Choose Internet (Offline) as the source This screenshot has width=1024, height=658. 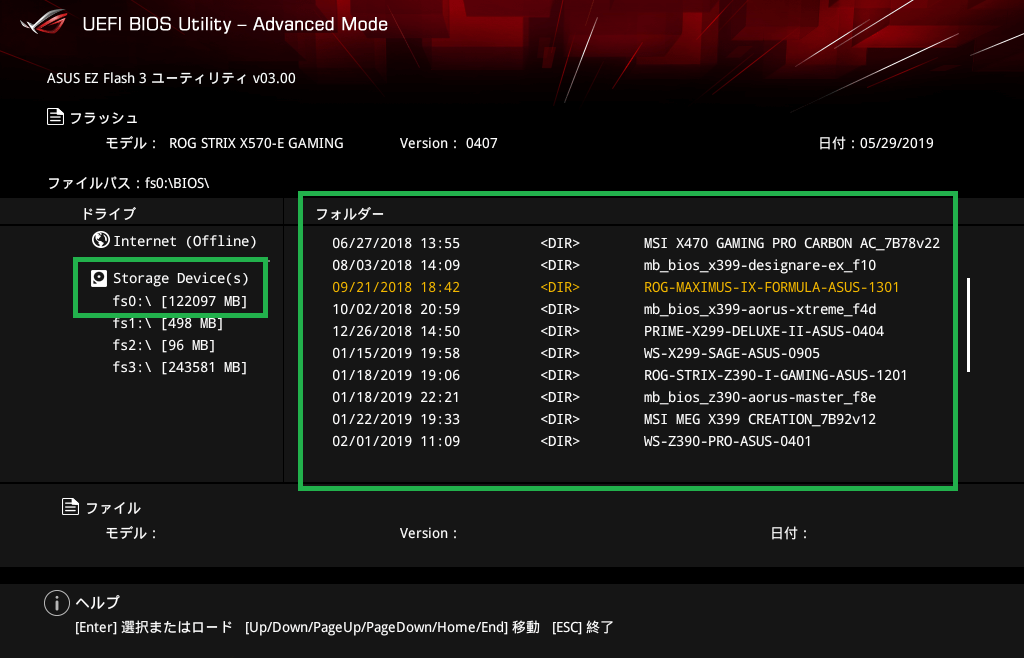pyautogui.click(x=185, y=241)
